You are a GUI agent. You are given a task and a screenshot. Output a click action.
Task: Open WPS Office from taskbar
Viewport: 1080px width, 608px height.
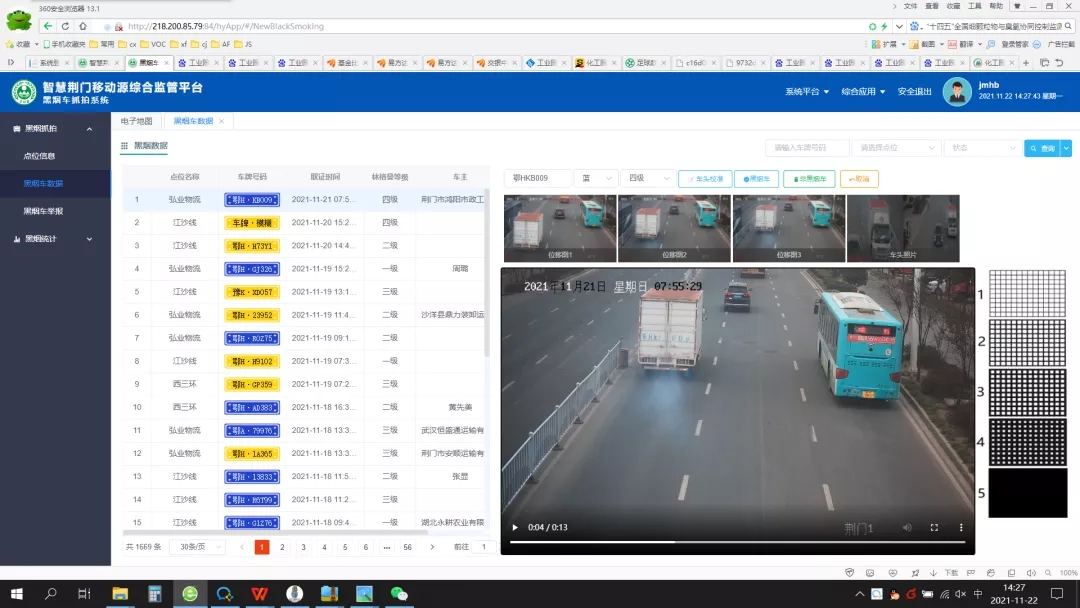click(x=259, y=593)
